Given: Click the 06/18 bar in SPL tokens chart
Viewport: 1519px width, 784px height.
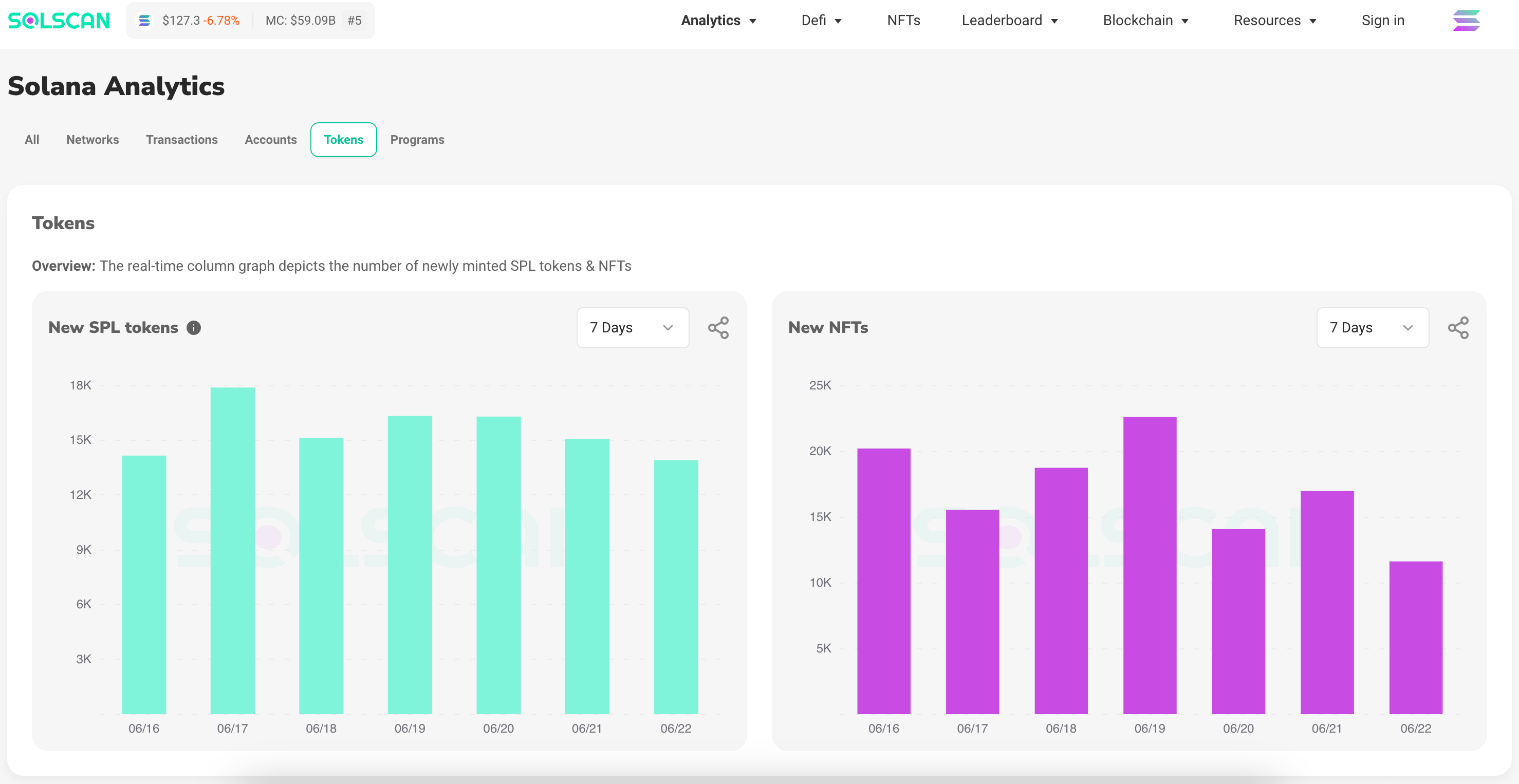Looking at the screenshot, I should 321,575.
